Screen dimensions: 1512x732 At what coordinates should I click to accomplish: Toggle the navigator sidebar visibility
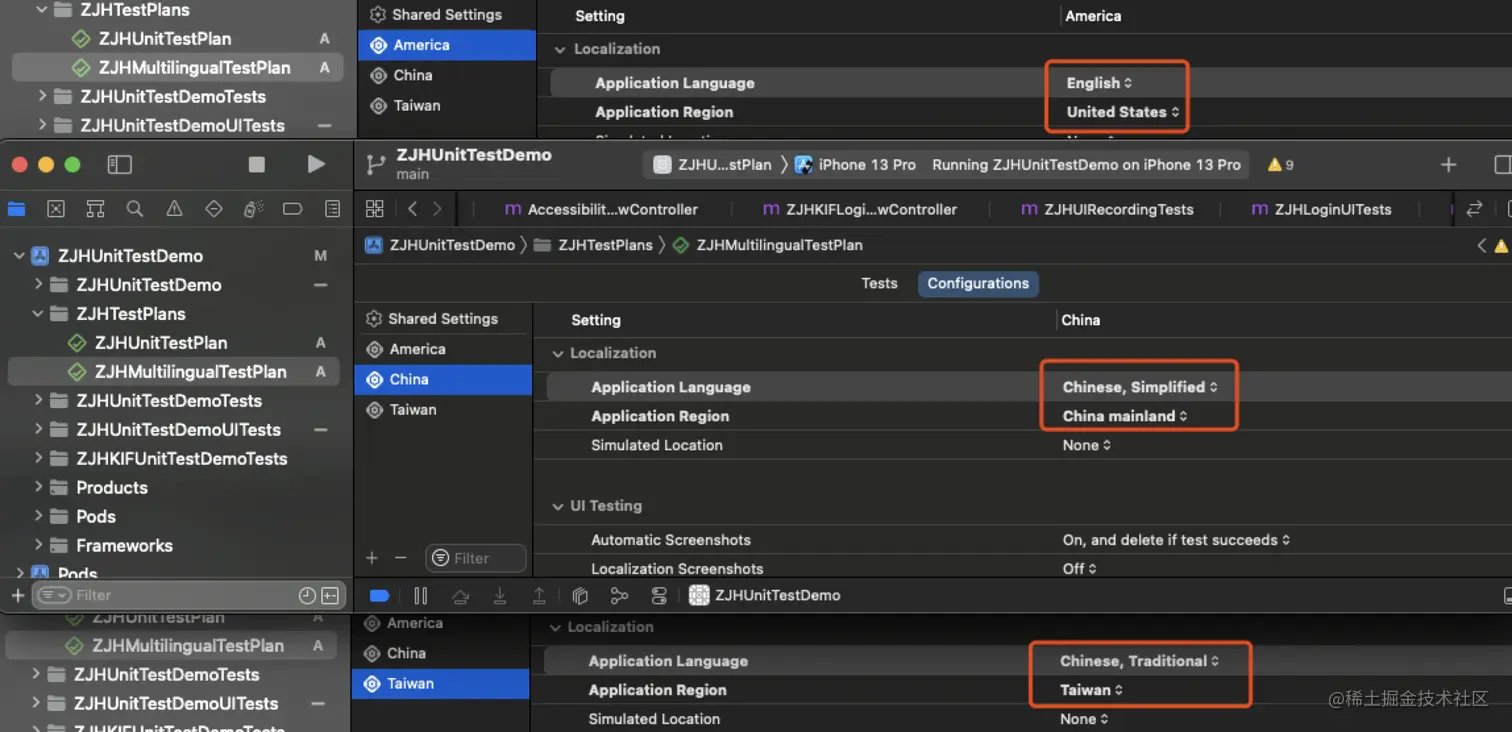coord(120,164)
